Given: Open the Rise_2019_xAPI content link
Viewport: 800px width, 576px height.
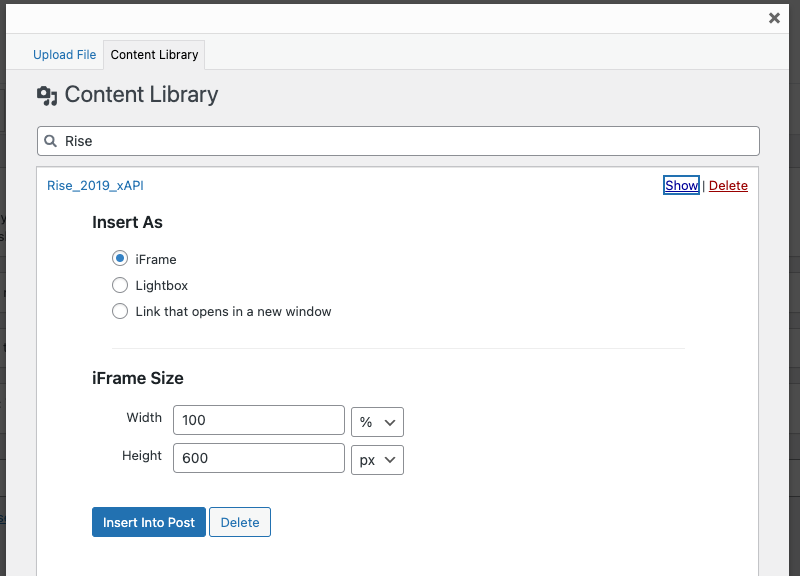Looking at the screenshot, I should [96, 185].
